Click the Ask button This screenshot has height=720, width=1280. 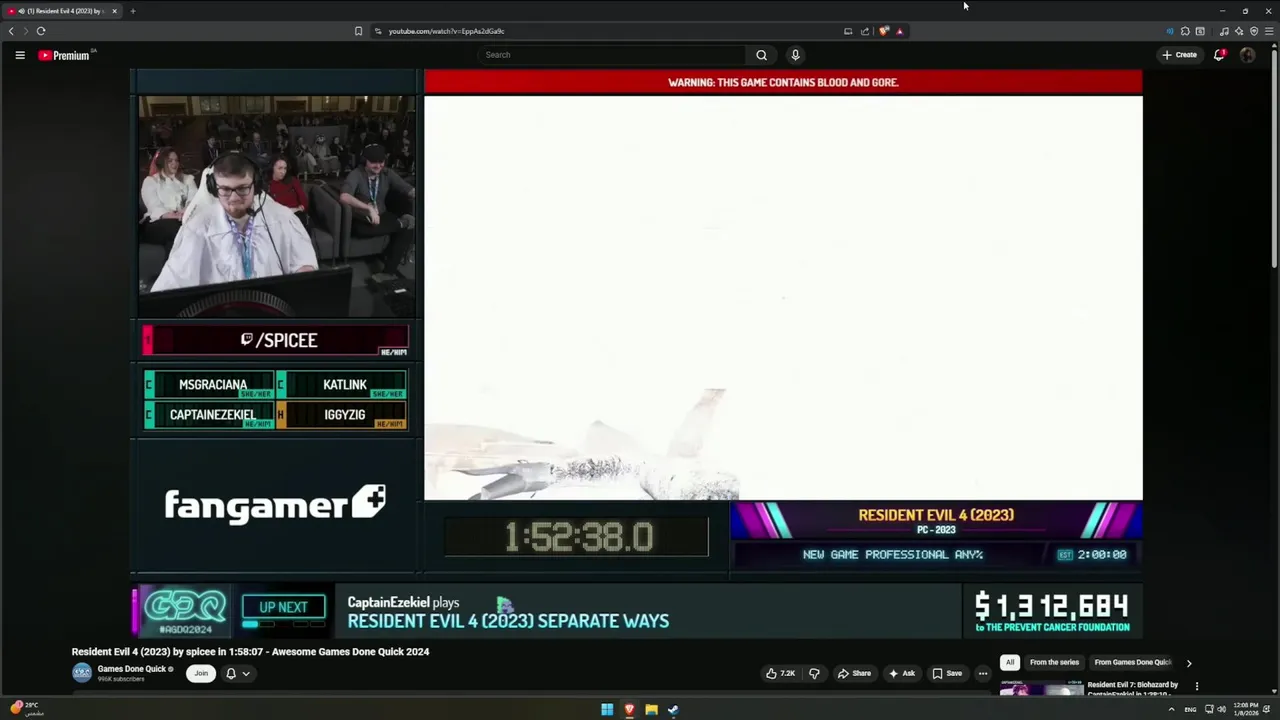click(902, 673)
